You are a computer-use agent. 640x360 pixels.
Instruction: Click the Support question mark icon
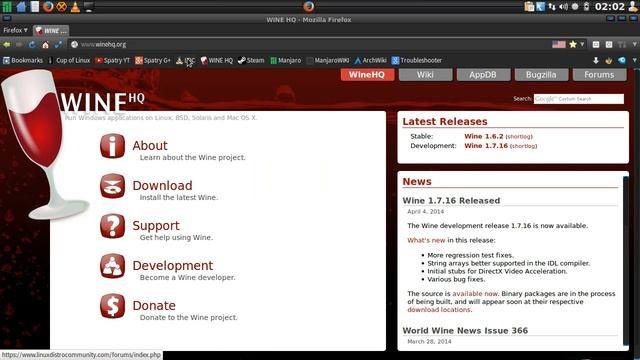coord(112,226)
